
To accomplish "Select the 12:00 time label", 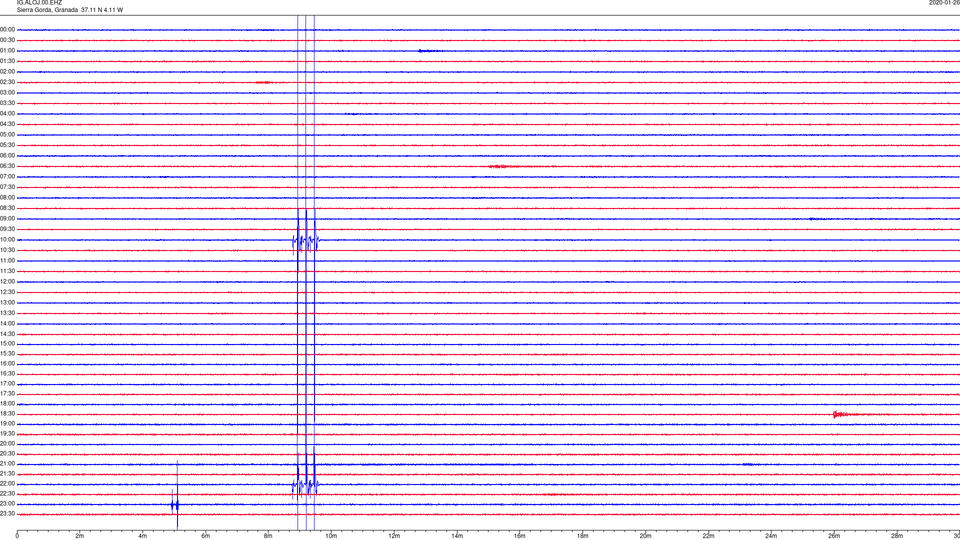I will coord(7,281).
